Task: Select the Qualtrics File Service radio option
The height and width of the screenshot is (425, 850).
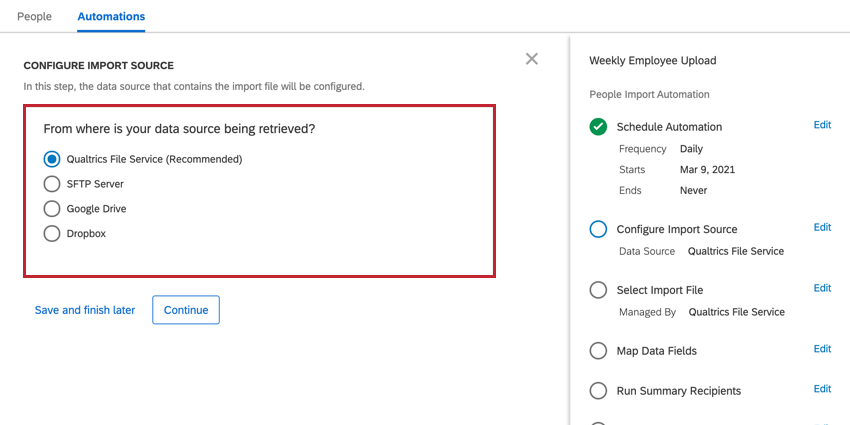Action: (x=51, y=159)
